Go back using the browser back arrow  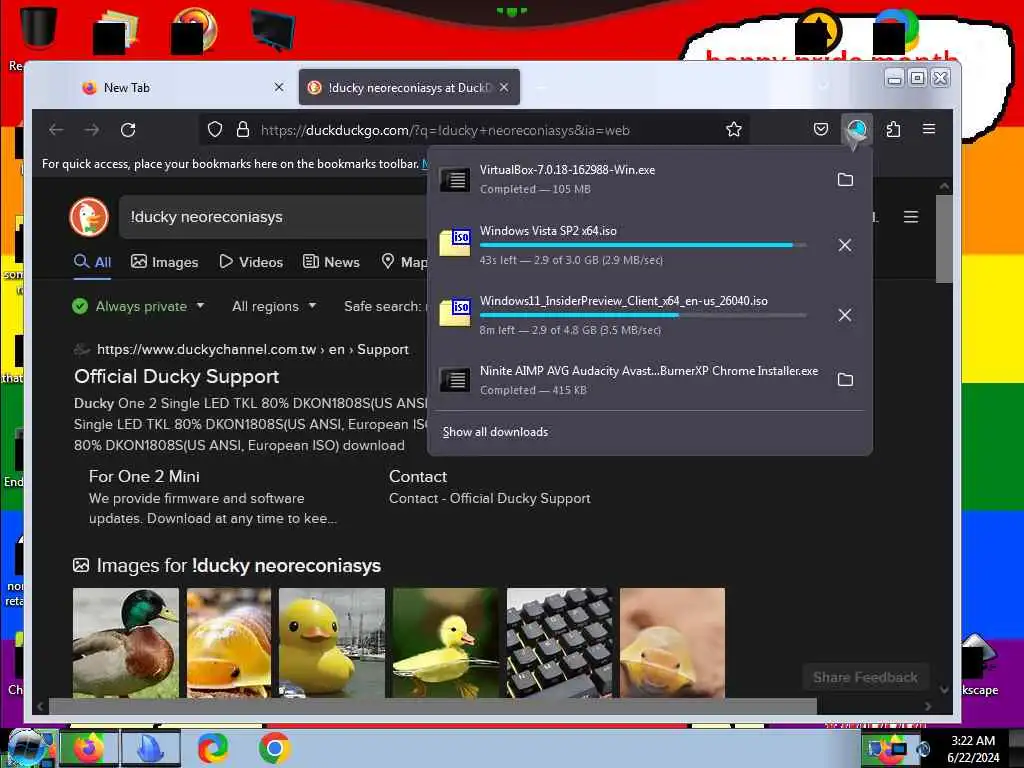56,129
